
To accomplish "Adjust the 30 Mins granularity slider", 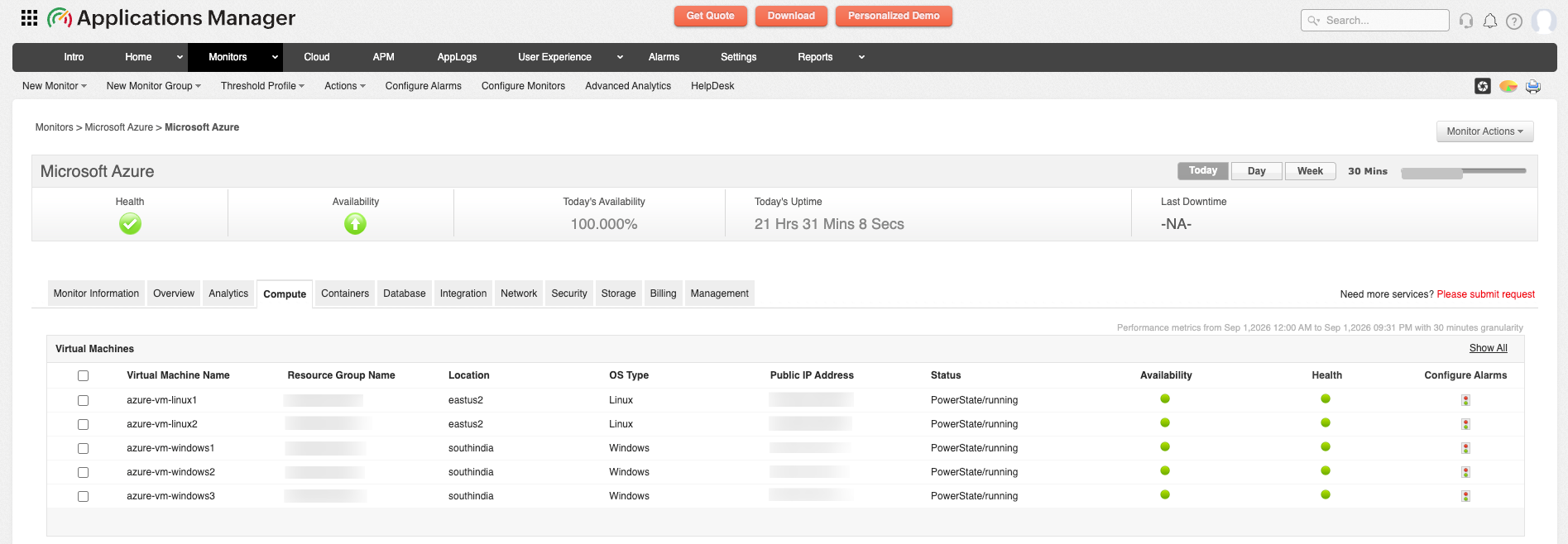I will point(1463,172).
